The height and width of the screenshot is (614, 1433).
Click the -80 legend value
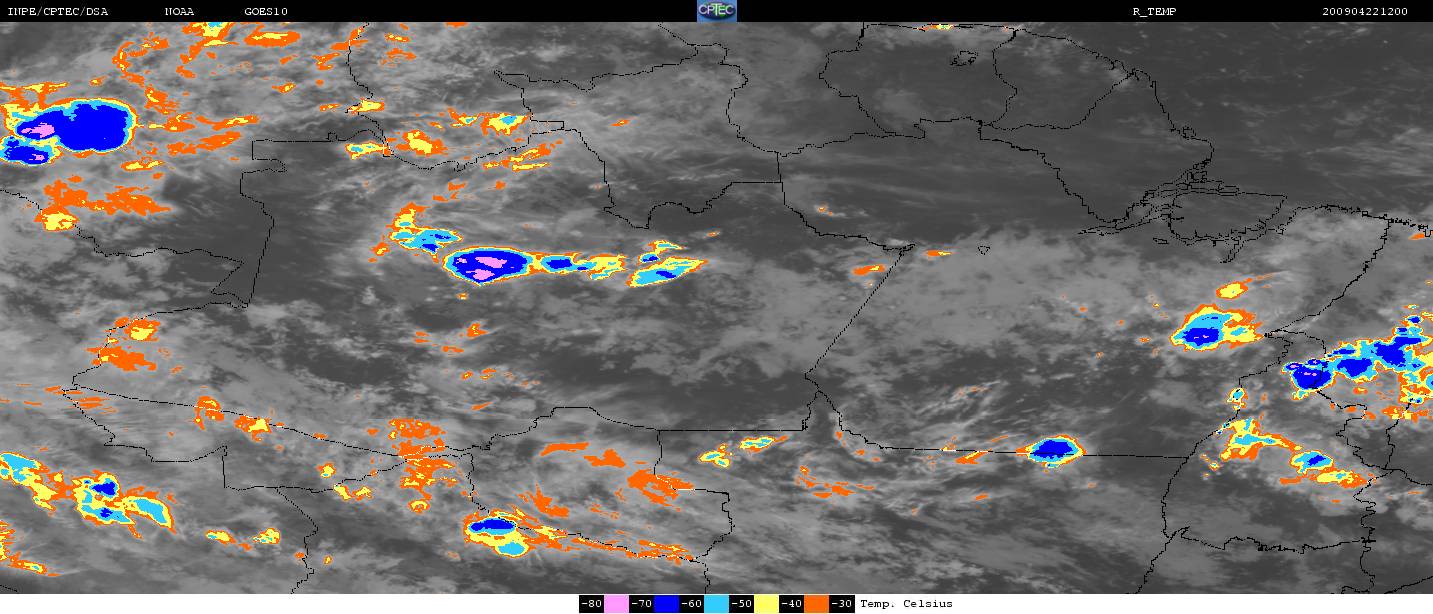point(591,604)
